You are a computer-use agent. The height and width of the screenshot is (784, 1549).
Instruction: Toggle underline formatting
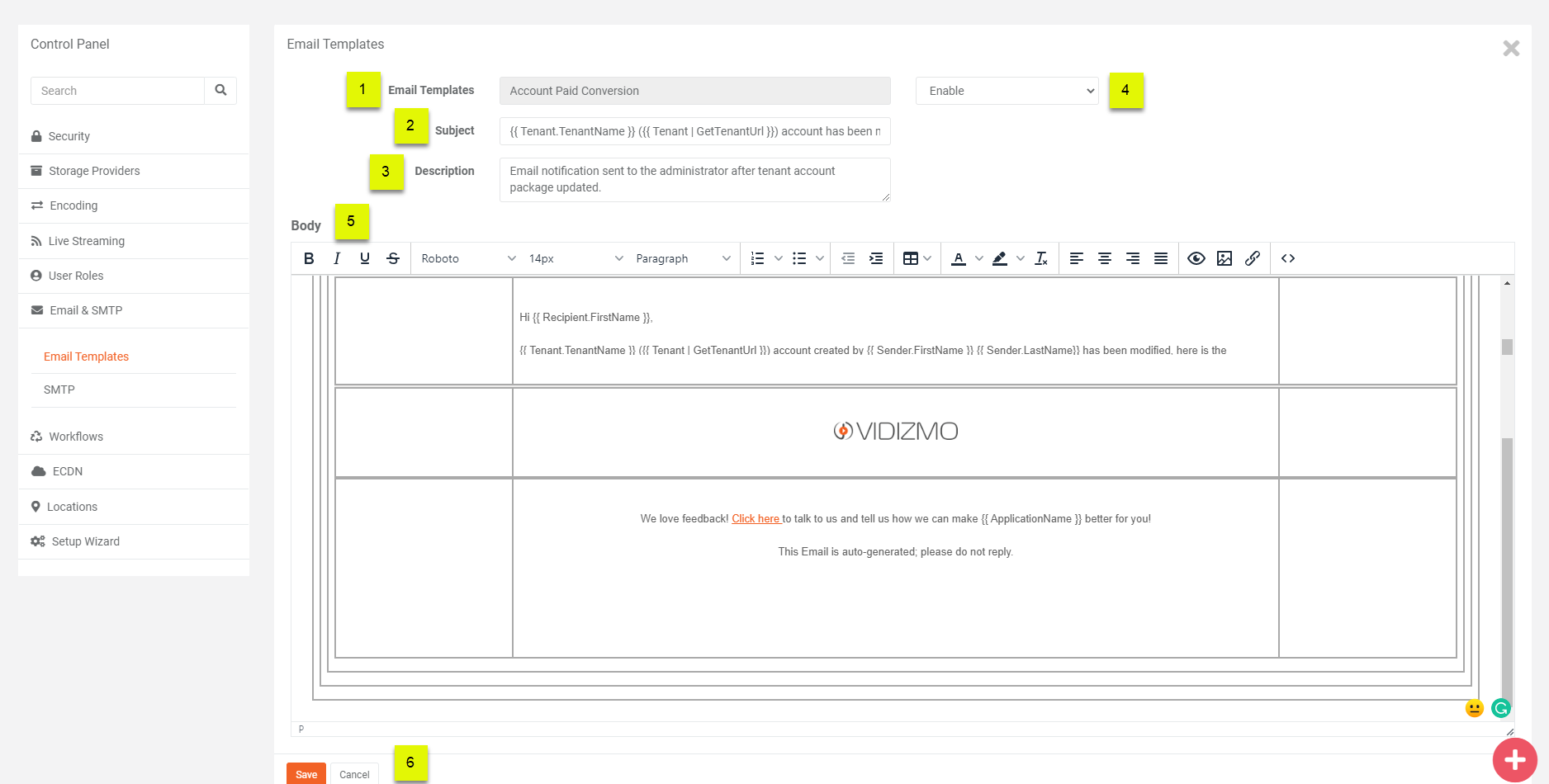click(x=365, y=258)
